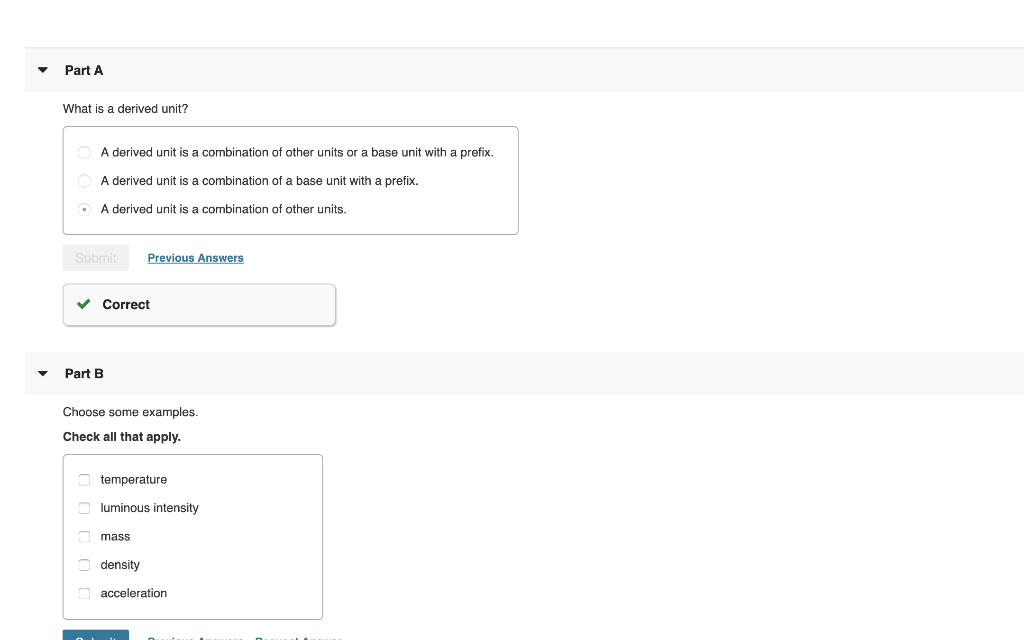Tick the mass checkbox
This screenshot has width=1024, height=640.
pyautogui.click(x=85, y=537)
